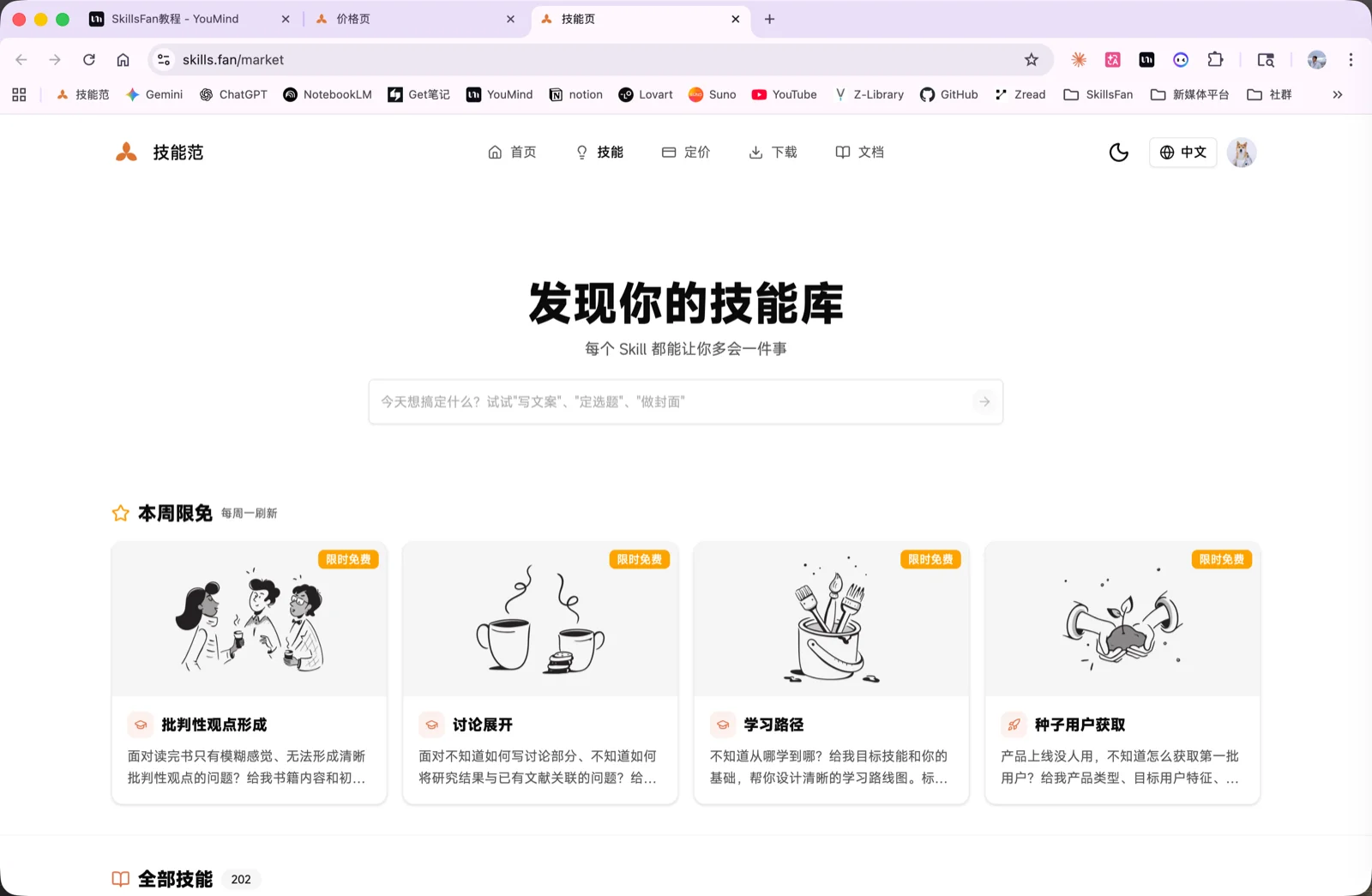Submit search with the arrow button
1372x896 pixels.
coord(984,402)
